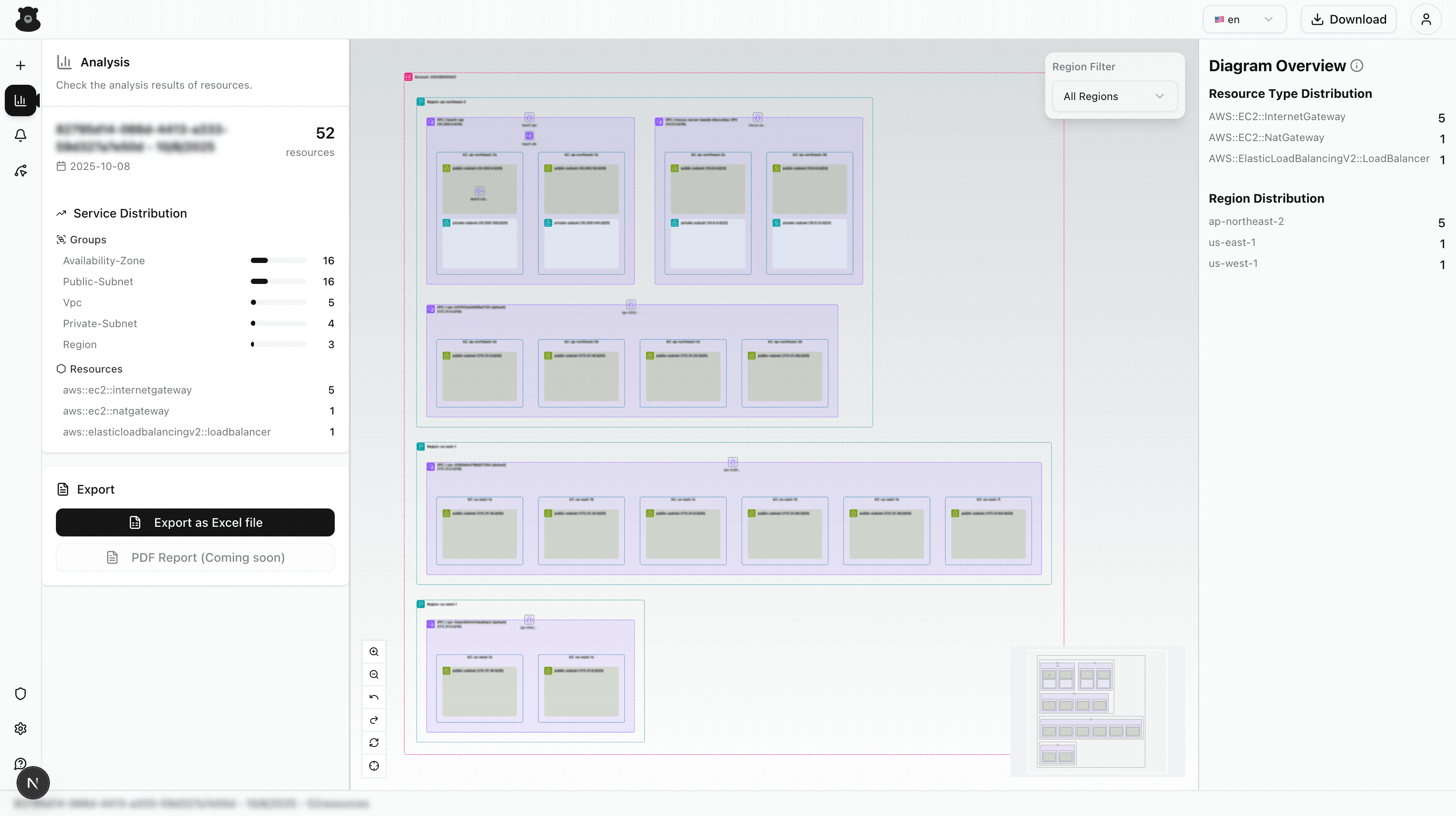Open Settings via the gear icon
Image resolution: width=1456 pixels, height=816 pixels.
click(x=21, y=728)
